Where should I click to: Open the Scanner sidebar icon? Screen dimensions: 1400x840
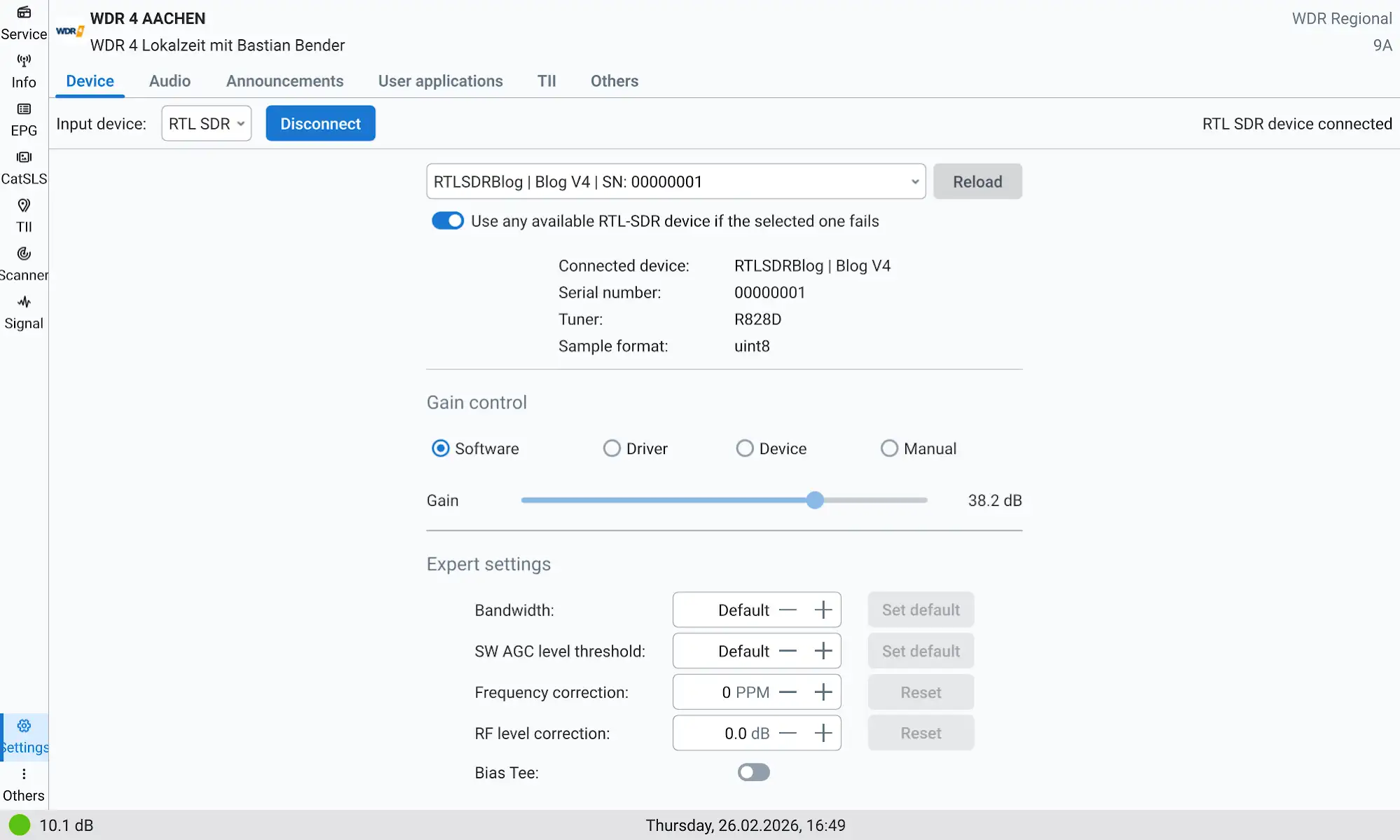tap(24, 254)
